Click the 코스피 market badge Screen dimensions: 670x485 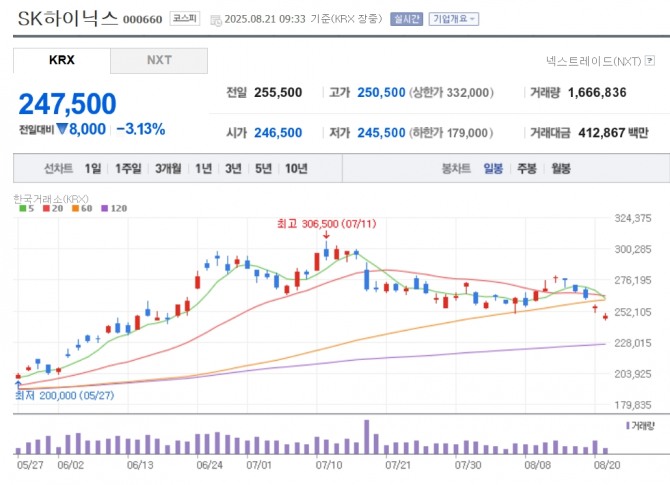coord(184,18)
